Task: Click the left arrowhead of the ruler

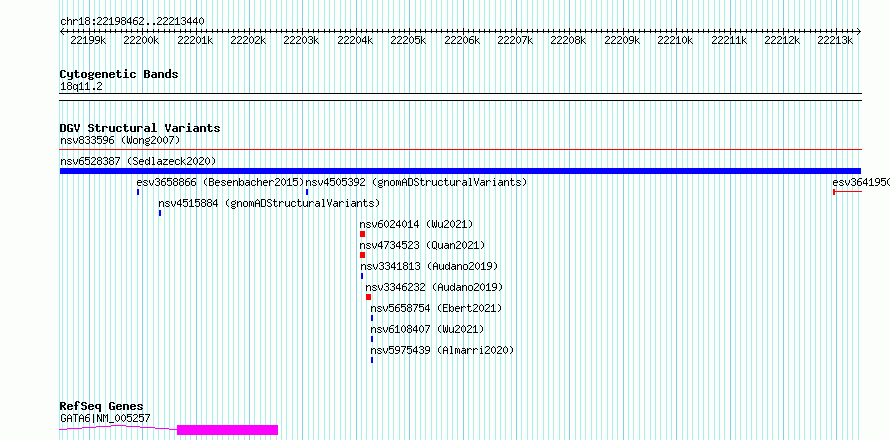Action: pos(62,31)
